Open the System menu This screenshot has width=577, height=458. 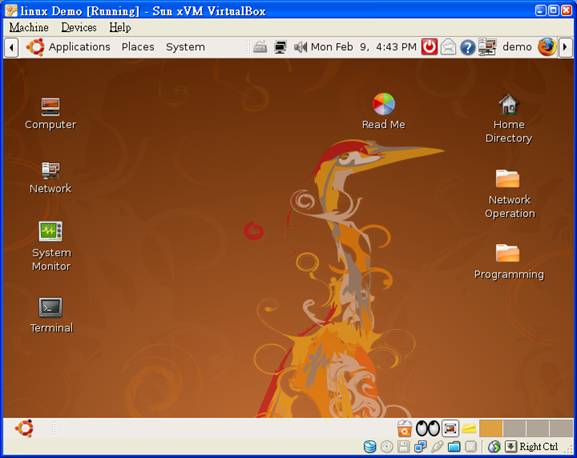185,47
